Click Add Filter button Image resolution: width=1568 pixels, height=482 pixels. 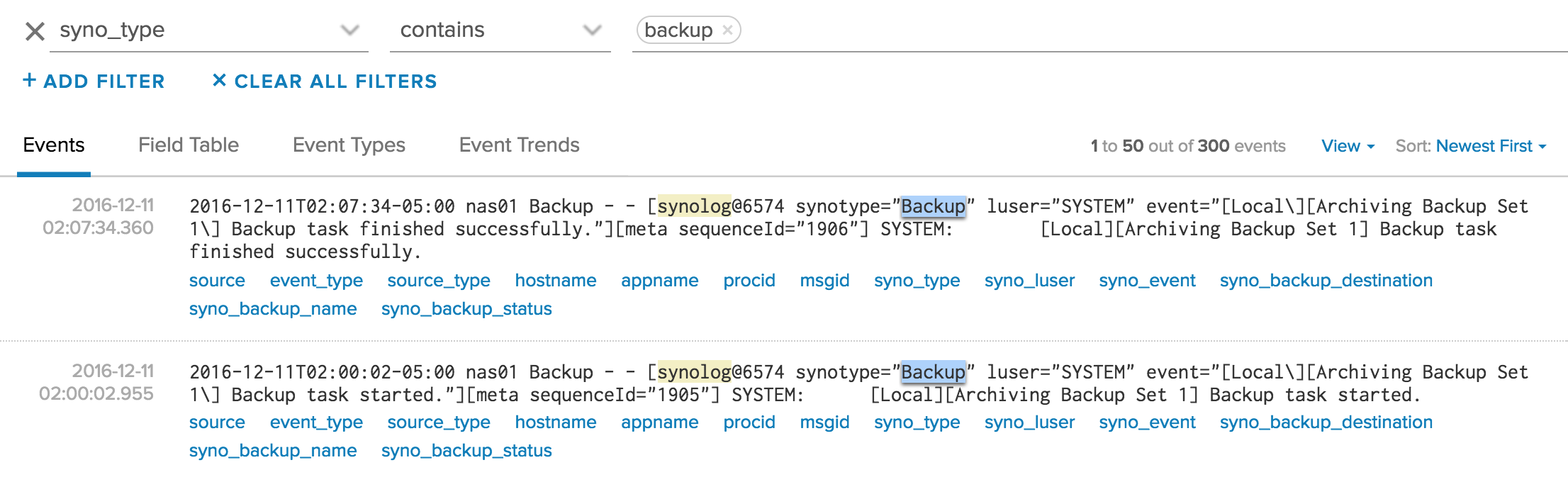pyautogui.click(x=94, y=82)
